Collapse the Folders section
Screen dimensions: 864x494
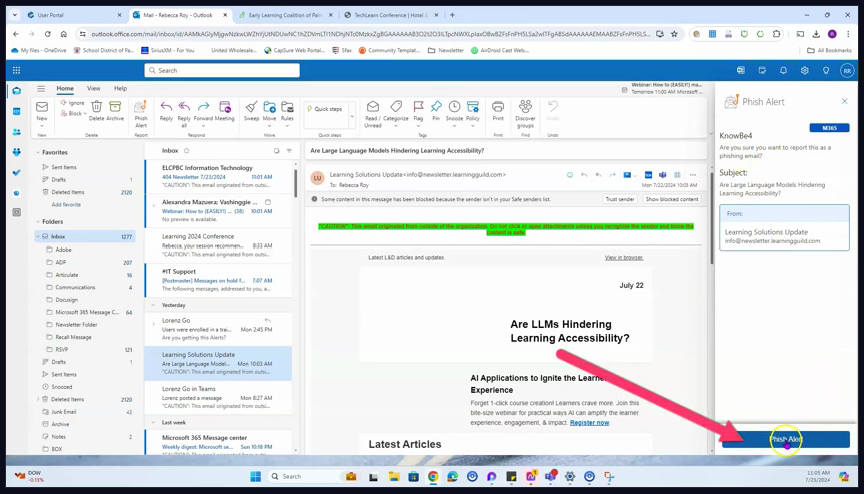point(38,222)
